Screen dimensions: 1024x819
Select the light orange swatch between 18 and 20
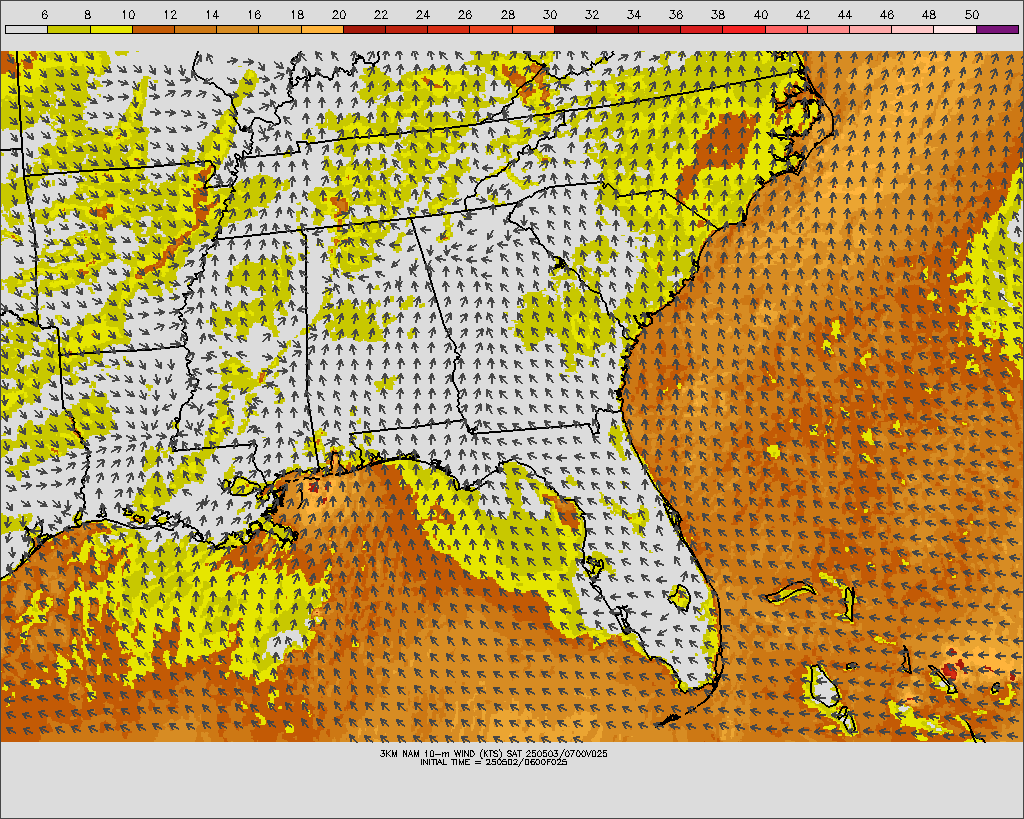(x=322, y=29)
